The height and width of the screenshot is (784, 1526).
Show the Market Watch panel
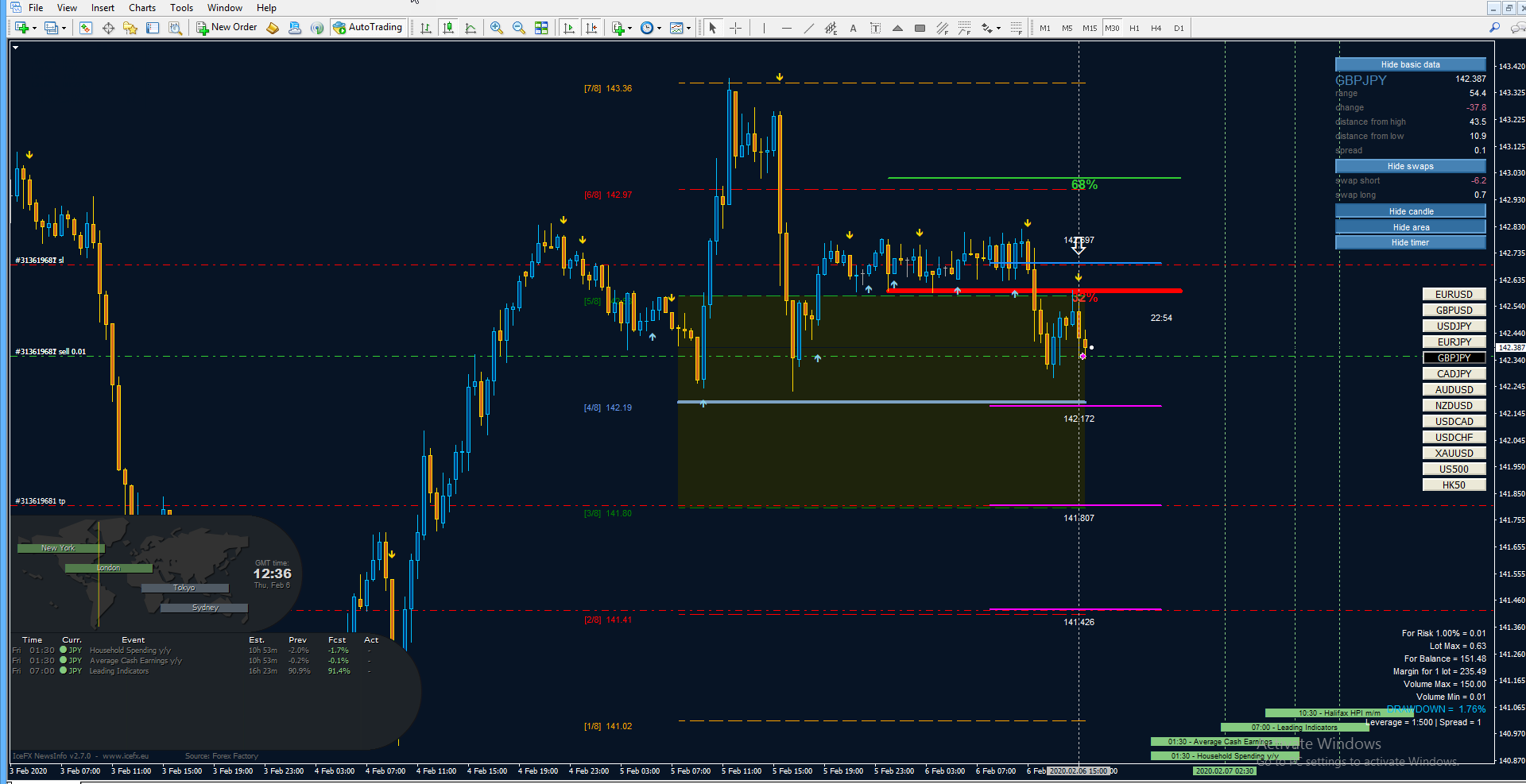86,28
